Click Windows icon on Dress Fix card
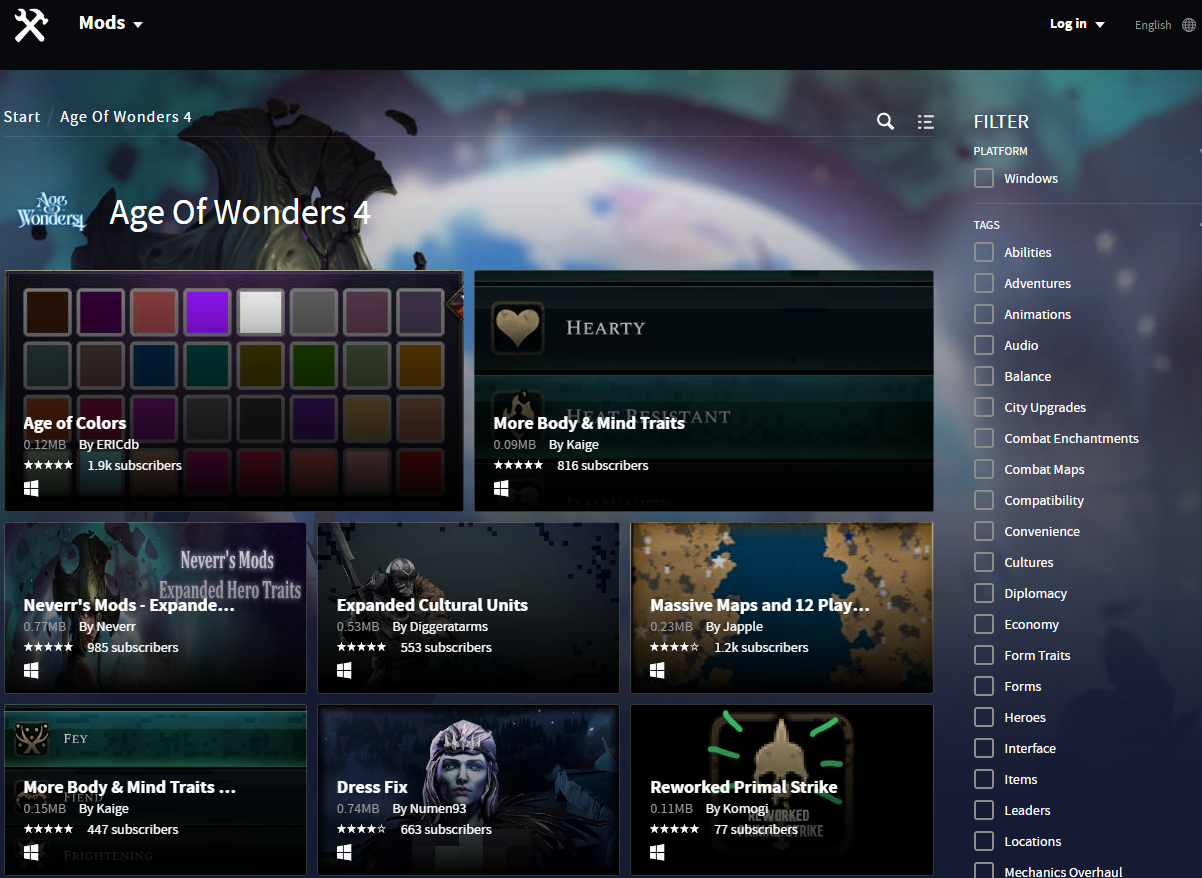The image size is (1202, 878). click(344, 852)
